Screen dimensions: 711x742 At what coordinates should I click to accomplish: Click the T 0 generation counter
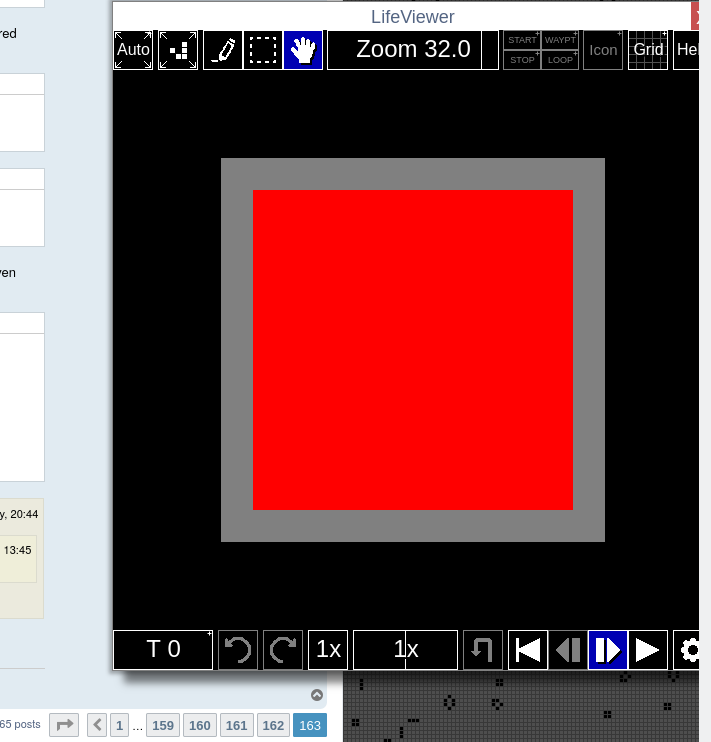pos(163,650)
